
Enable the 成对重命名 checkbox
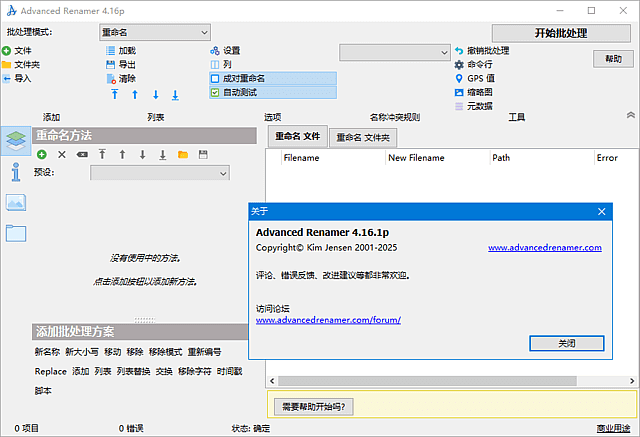215,78
